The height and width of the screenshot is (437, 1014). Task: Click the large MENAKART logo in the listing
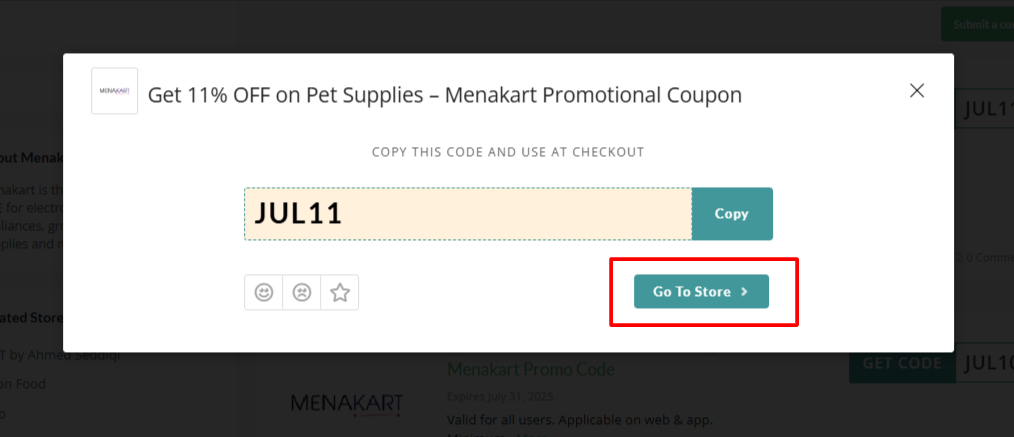pyautogui.click(x=346, y=403)
